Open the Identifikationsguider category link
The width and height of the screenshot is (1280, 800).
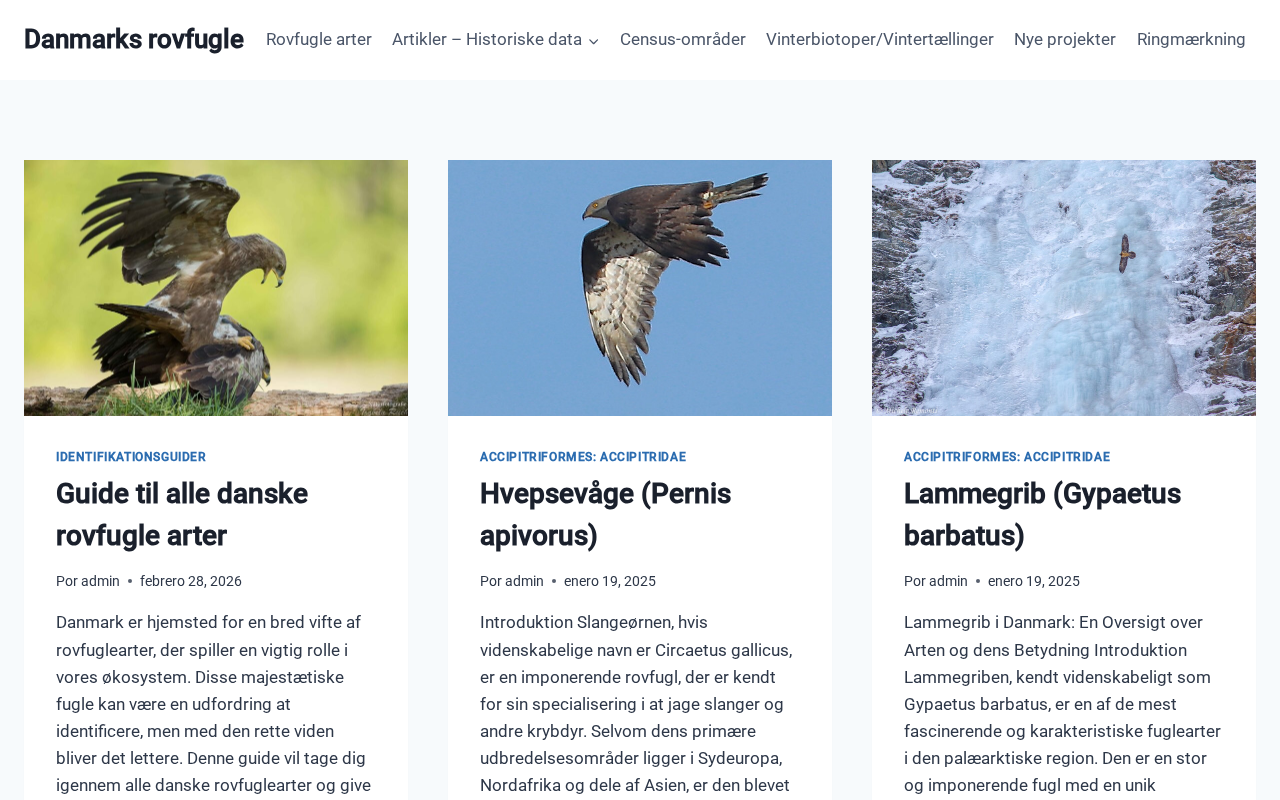click(131, 457)
